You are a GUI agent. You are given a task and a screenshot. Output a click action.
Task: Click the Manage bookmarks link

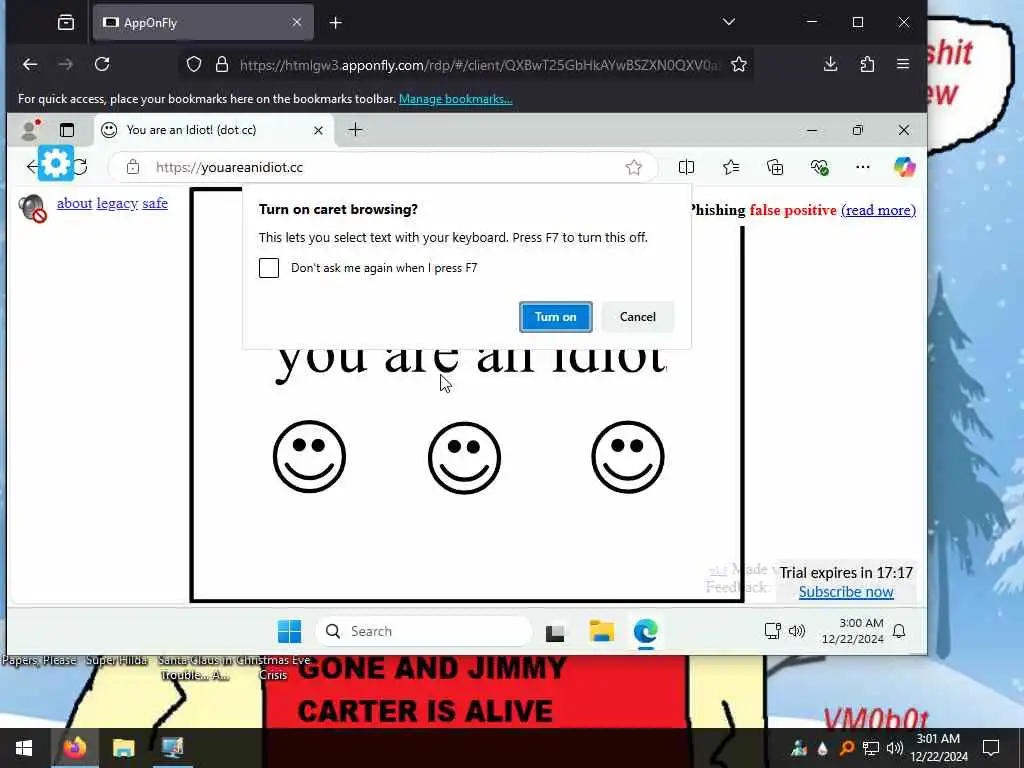coord(456,99)
